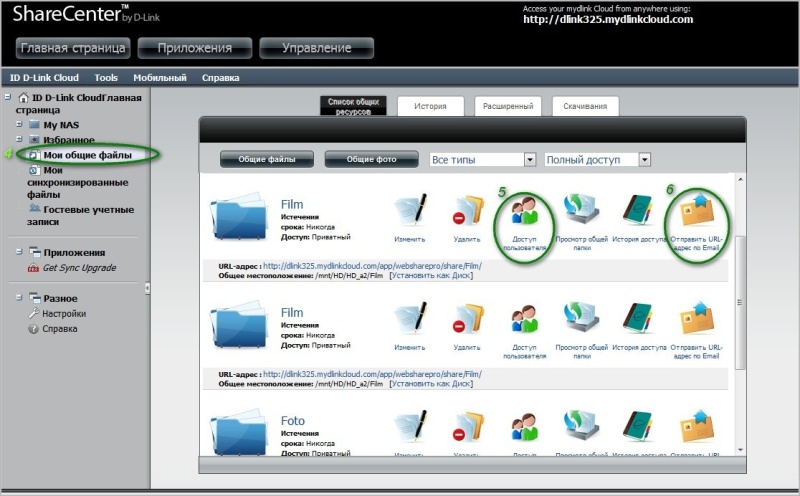Viewport: 800px width, 496px height.
Task: Click the Foto folder name
Action: (x=292, y=421)
